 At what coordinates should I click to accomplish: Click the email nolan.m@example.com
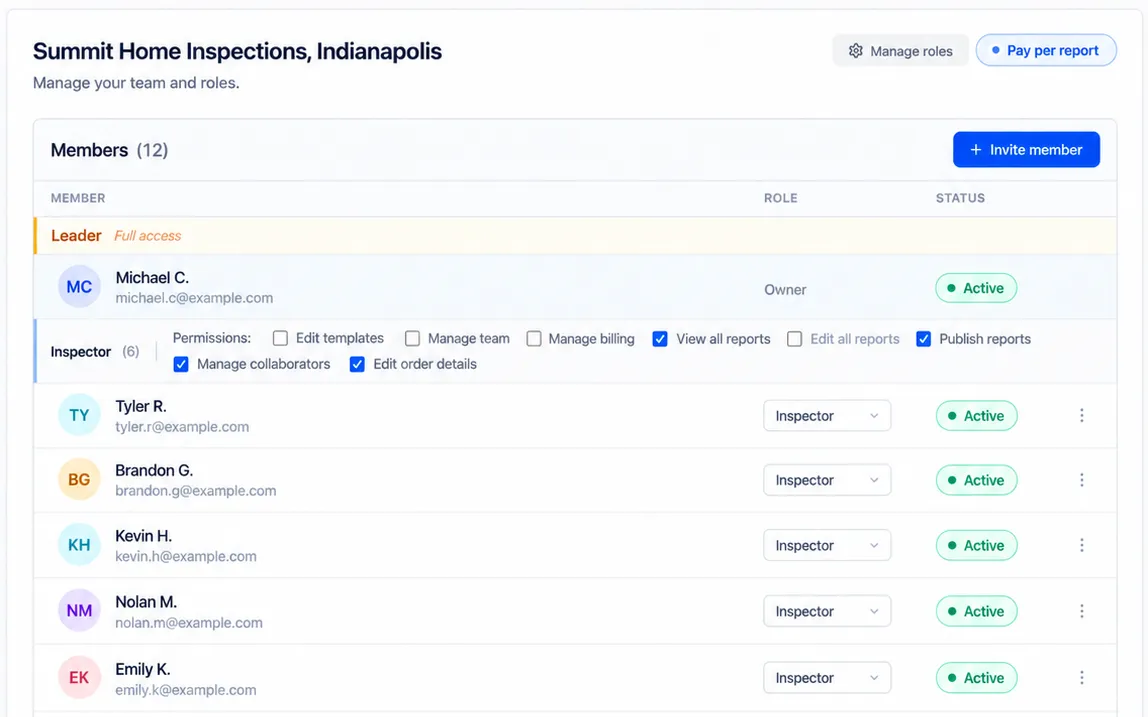pyautogui.click(x=189, y=623)
